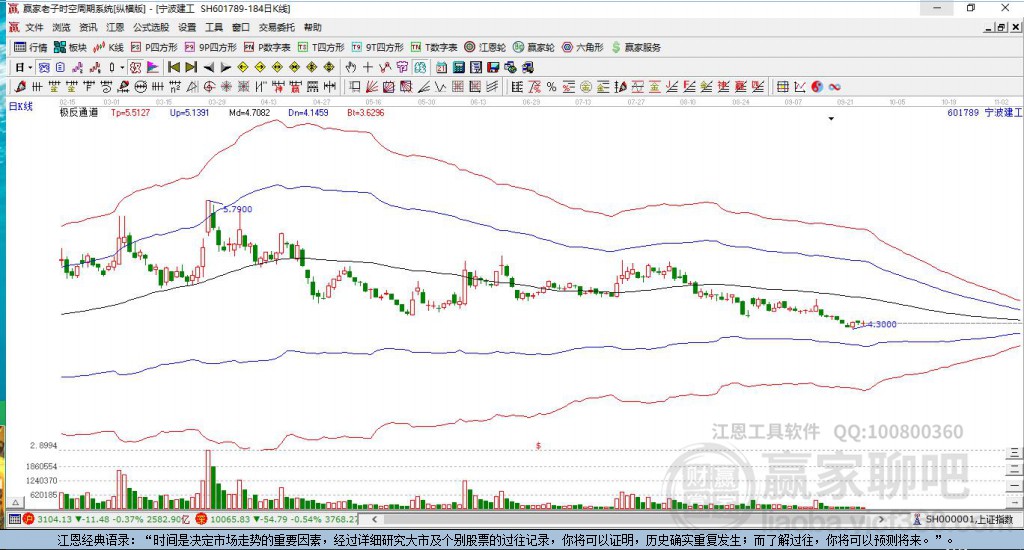The height and width of the screenshot is (550, 1024).
Task: Open the 9T四方形 tool
Action: (377, 47)
